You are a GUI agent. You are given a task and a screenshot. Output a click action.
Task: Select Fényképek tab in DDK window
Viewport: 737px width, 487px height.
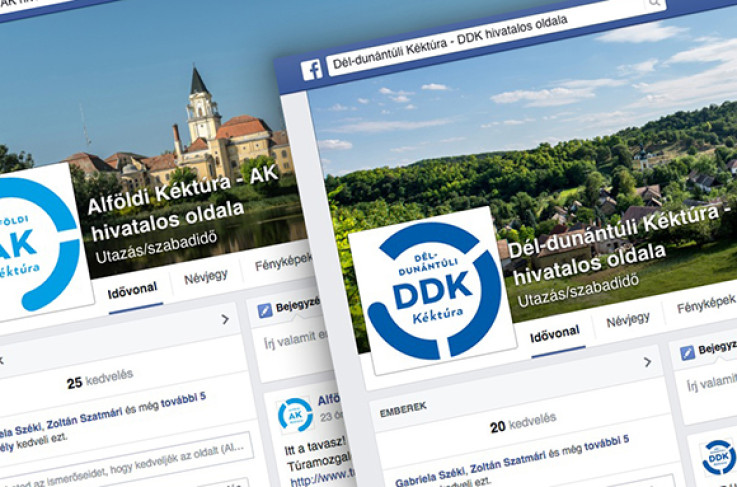tap(706, 305)
